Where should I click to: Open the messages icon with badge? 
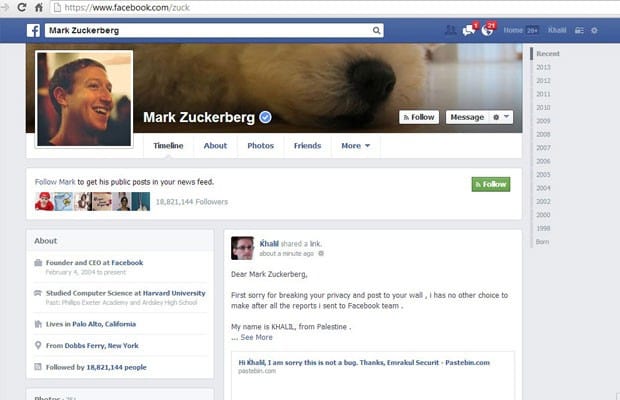pyautogui.click(x=470, y=30)
